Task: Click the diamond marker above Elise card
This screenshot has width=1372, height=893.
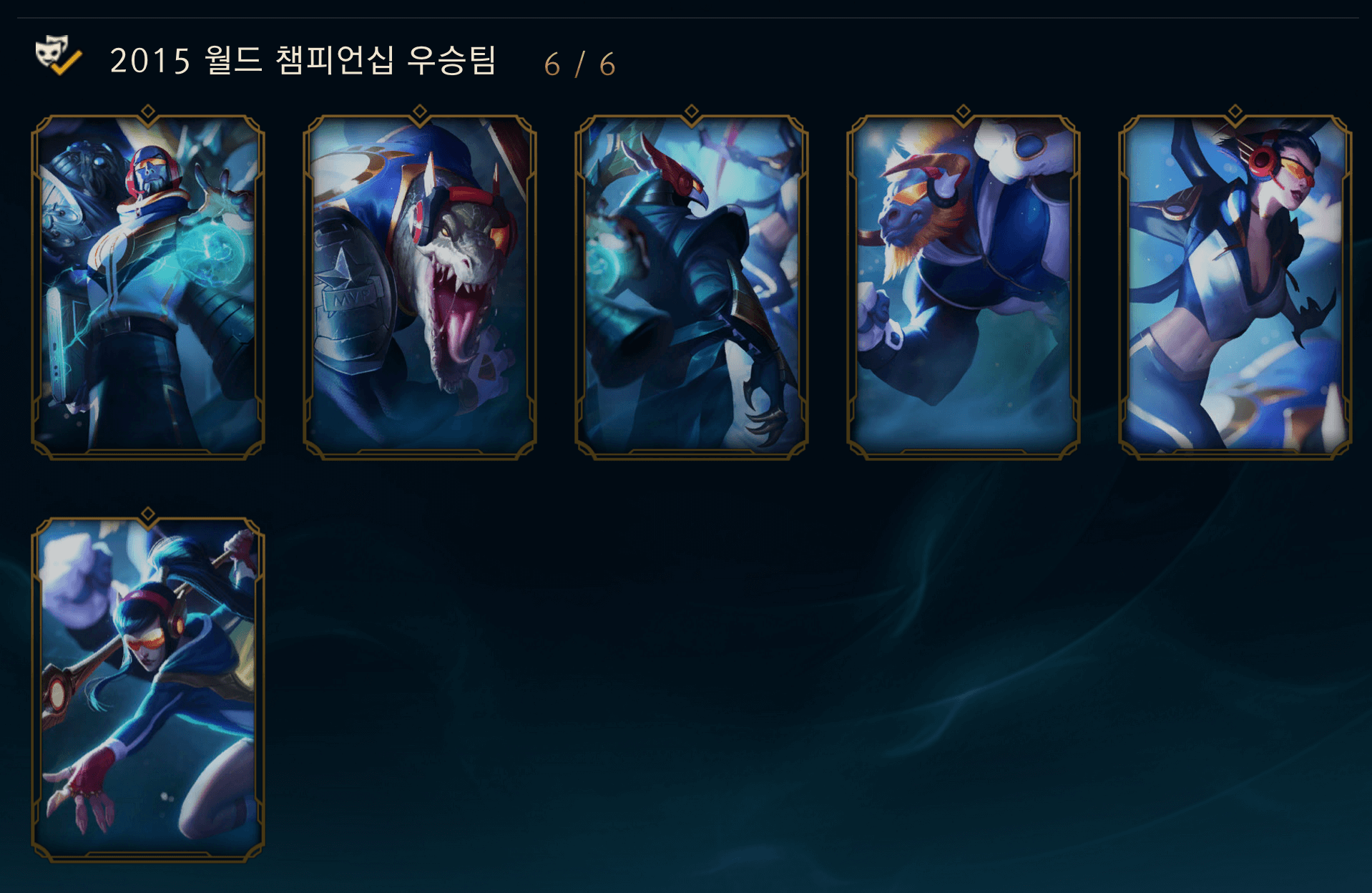Action: 1235,112
